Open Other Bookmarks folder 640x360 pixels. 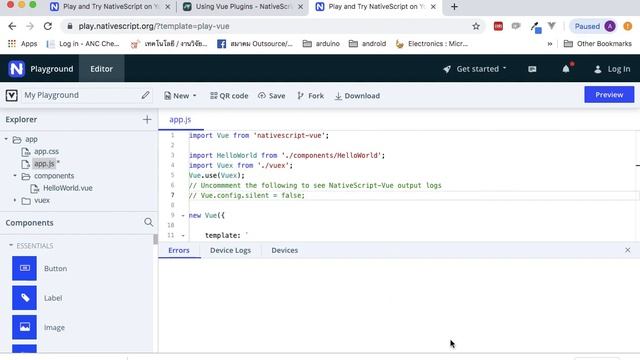pos(598,44)
